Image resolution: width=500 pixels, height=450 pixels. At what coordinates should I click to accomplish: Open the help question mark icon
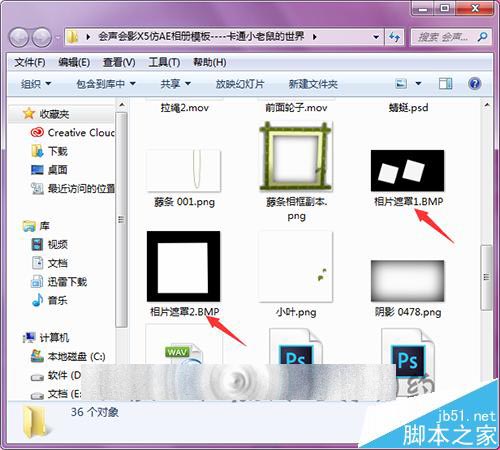pyautogui.click(x=475, y=83)
